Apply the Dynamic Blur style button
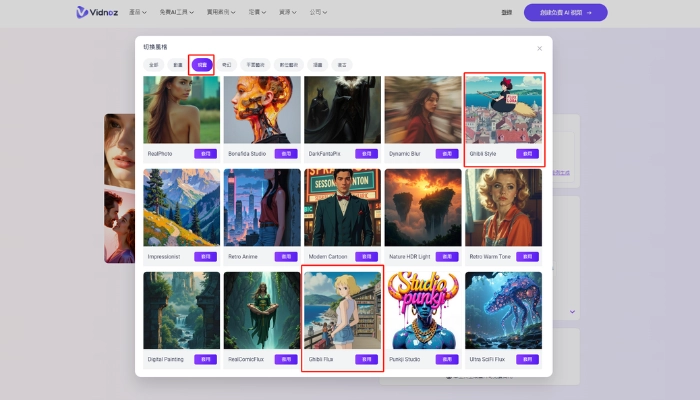Viewport: 700px width, 400px height. [447, 154]
